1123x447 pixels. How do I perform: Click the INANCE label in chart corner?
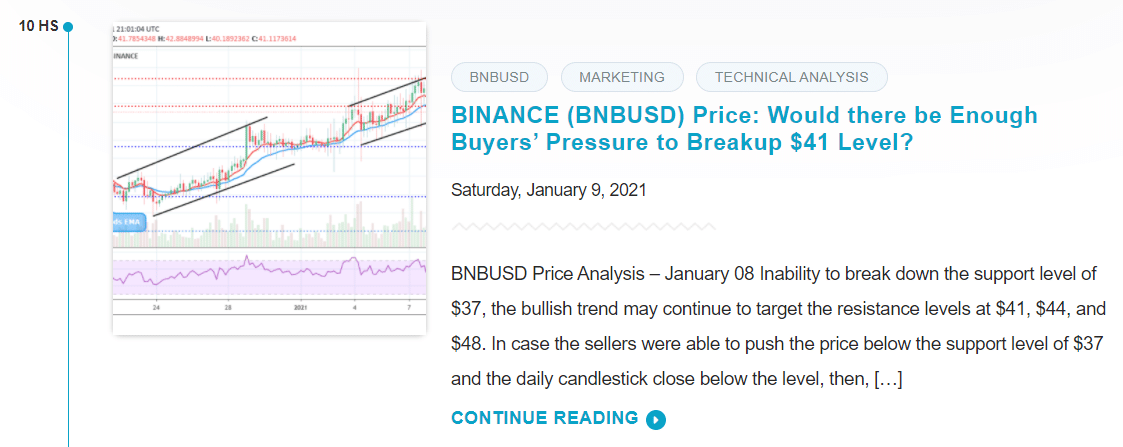(x=126, y=56)
